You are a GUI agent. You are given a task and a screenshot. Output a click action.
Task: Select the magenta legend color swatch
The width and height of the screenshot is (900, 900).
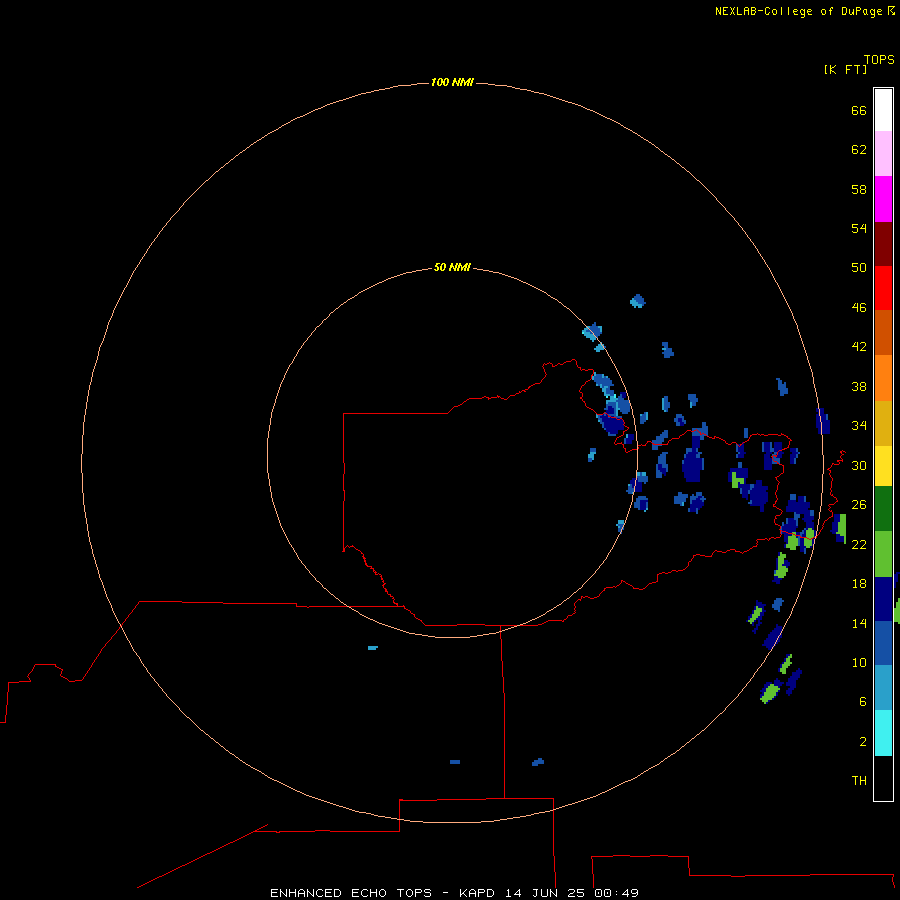pyautogui.click(x=883, y=199)
